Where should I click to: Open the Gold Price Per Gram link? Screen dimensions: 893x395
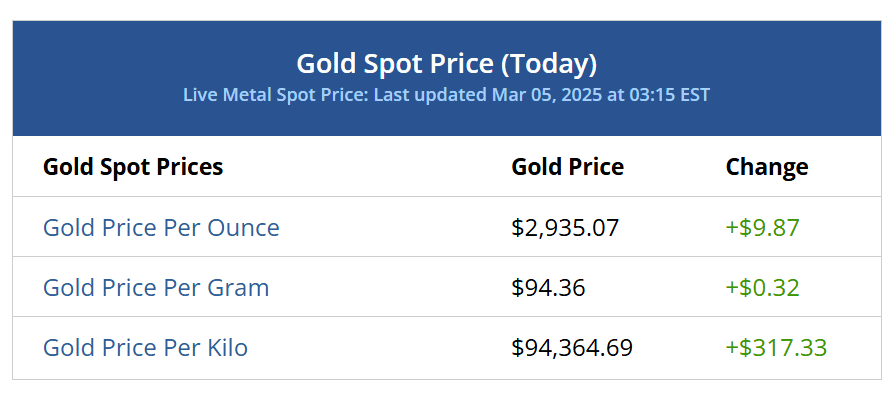point(156,287)
